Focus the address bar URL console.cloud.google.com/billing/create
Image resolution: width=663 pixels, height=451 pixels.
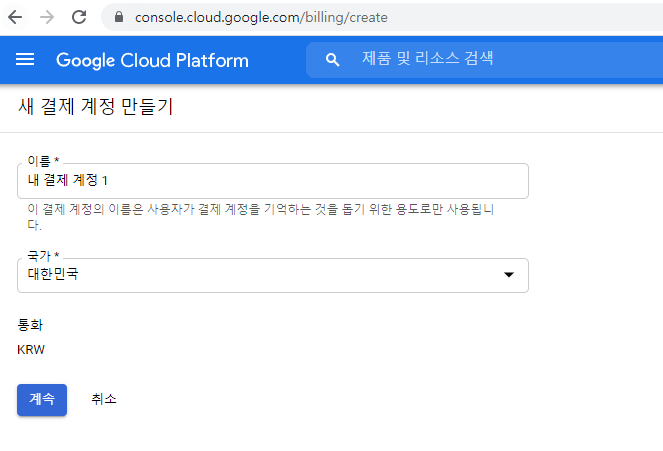(x=261, y=17)
